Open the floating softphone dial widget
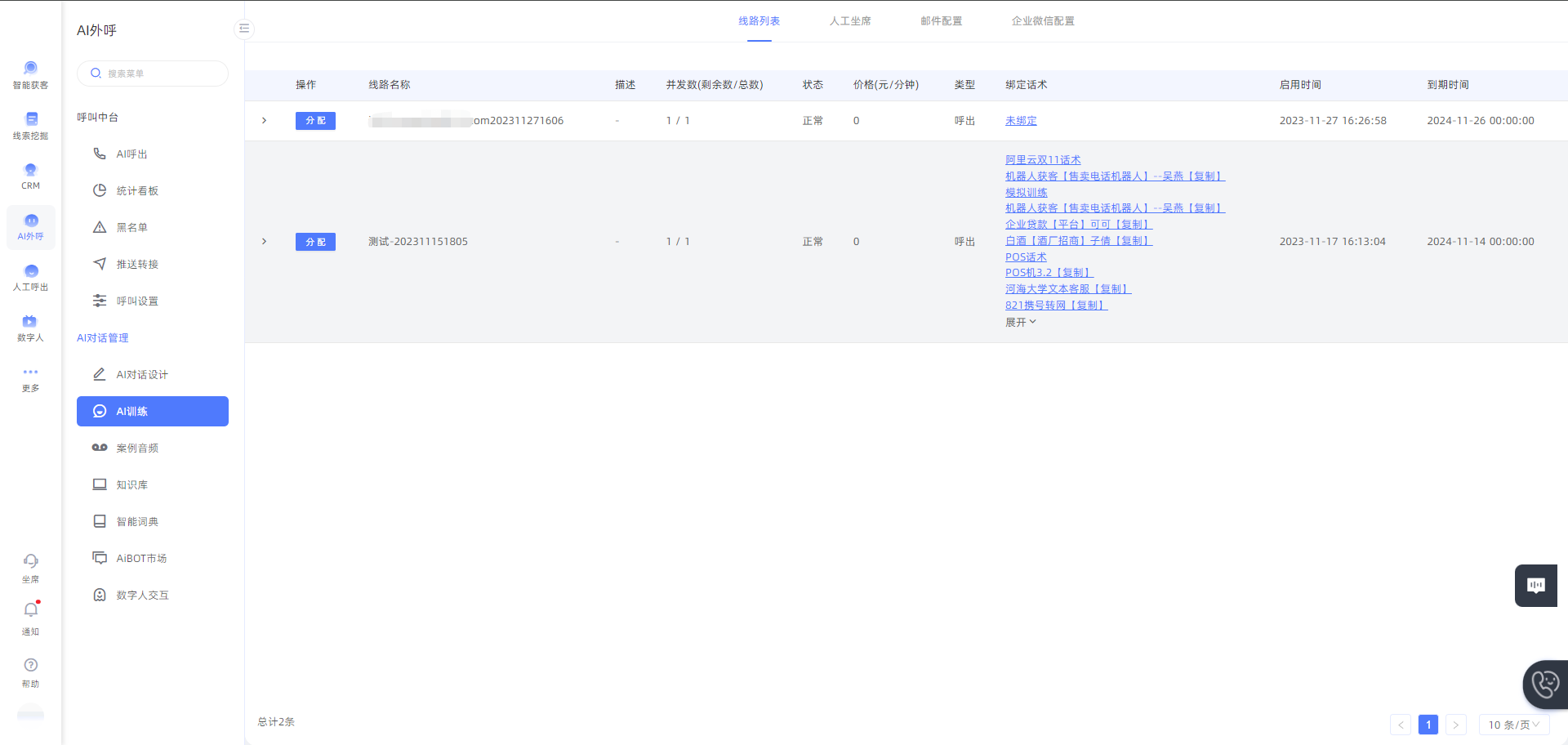Image resolution: width=1568 pixels, height=745 pixels. tap(1545, 684)
